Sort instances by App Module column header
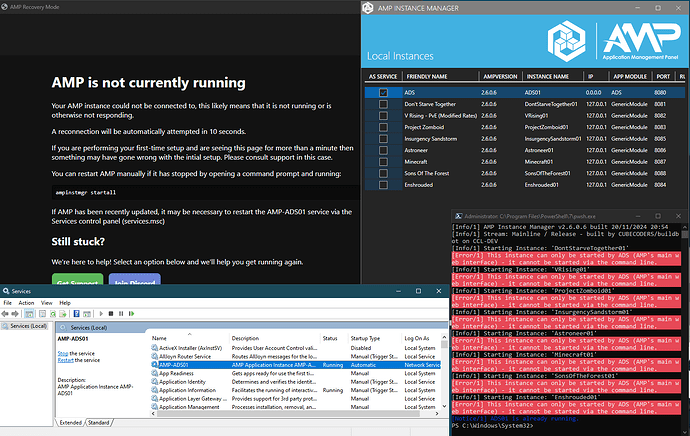The height and width of the screenshot is (436, 690). [630, 76]
